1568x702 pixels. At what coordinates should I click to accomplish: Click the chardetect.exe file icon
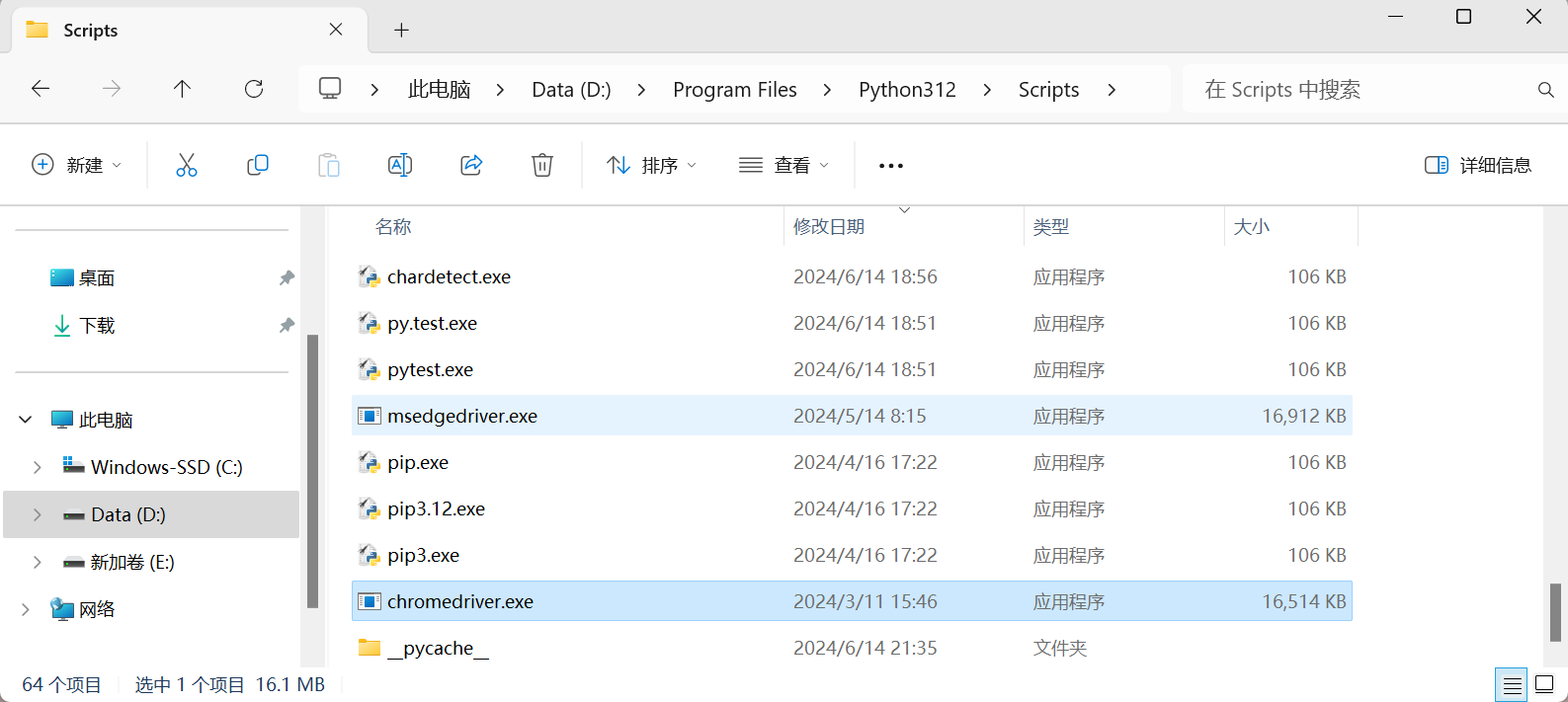(x=369, y=276)
